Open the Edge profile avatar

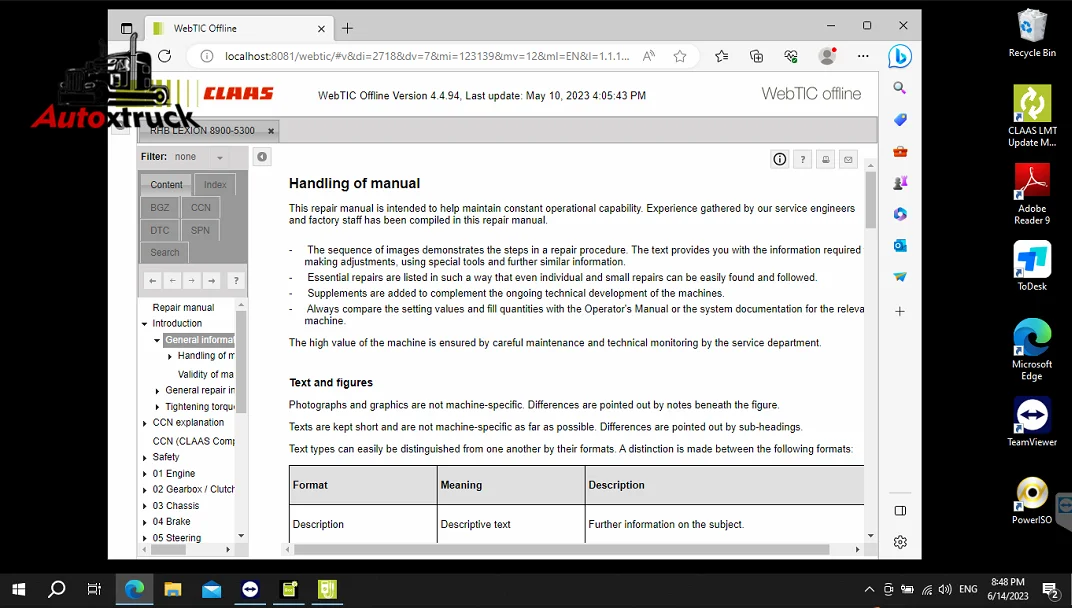(827, 56)
